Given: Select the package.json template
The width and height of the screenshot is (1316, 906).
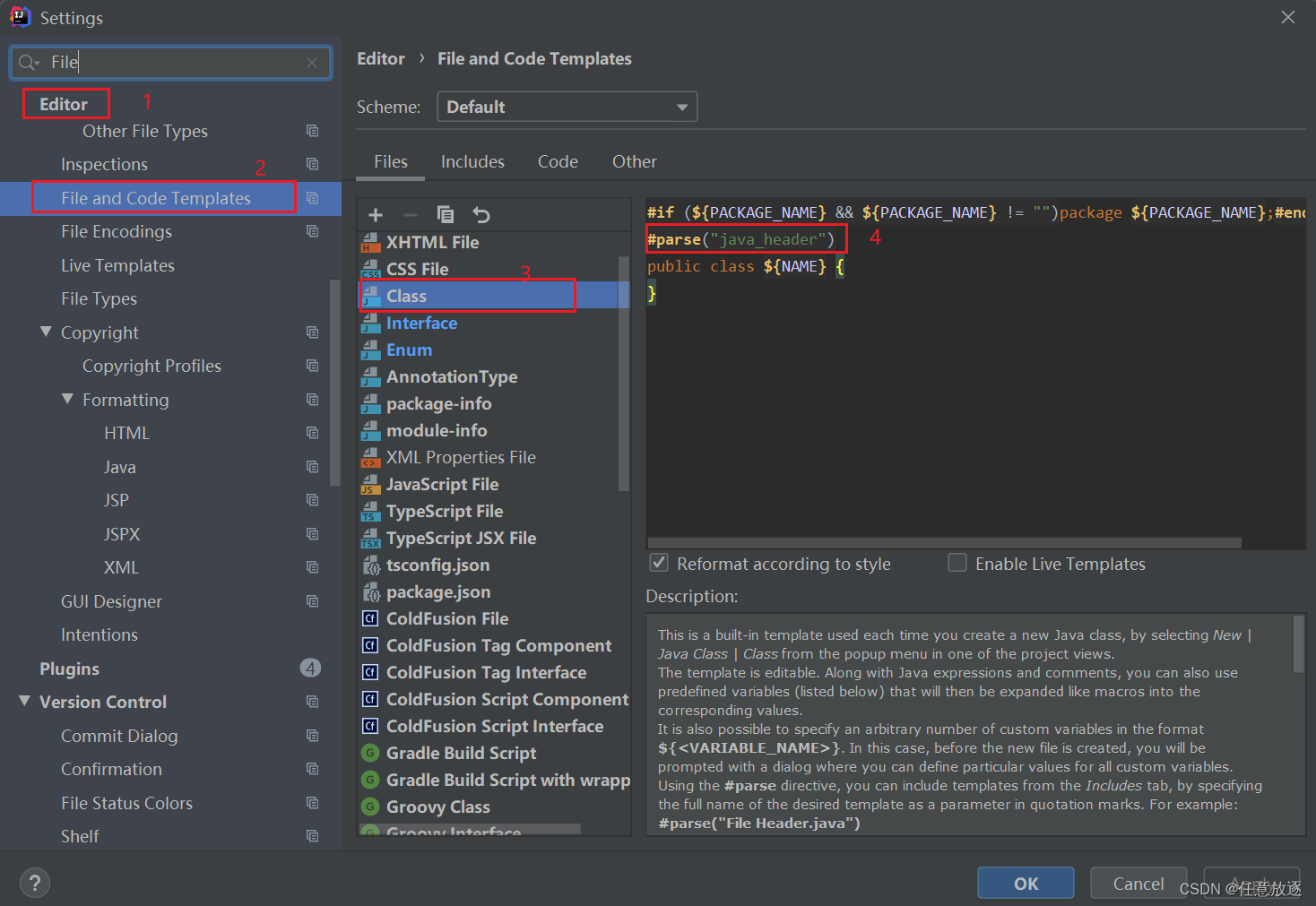Looking at the screenshot, I should click(x=438, y=591).
